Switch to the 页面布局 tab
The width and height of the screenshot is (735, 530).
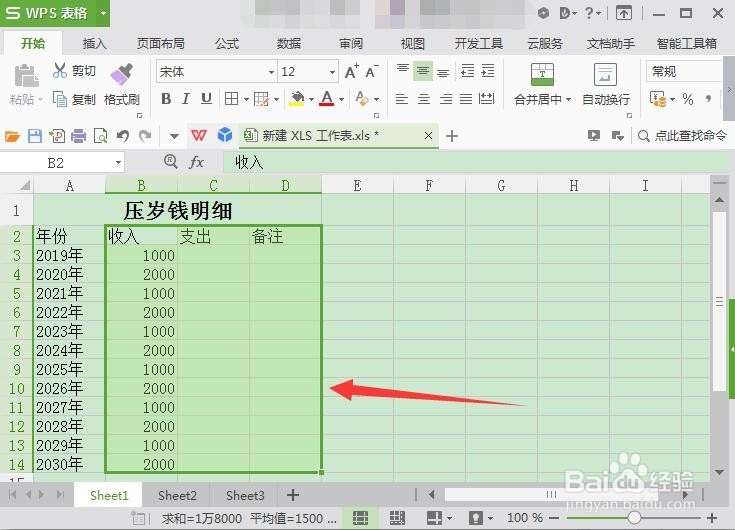coord(161,44)
